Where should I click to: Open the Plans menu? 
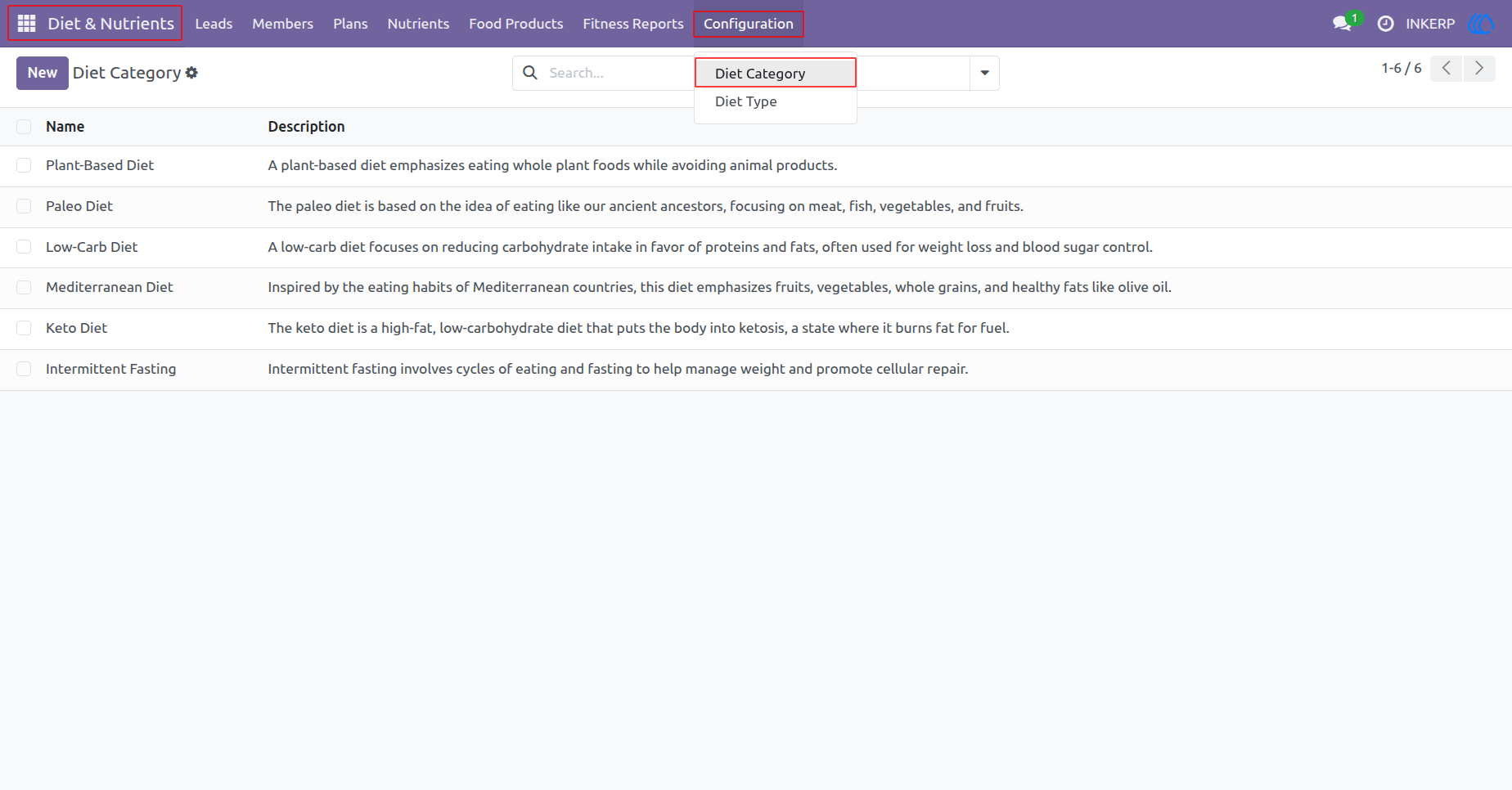(350, 24)
